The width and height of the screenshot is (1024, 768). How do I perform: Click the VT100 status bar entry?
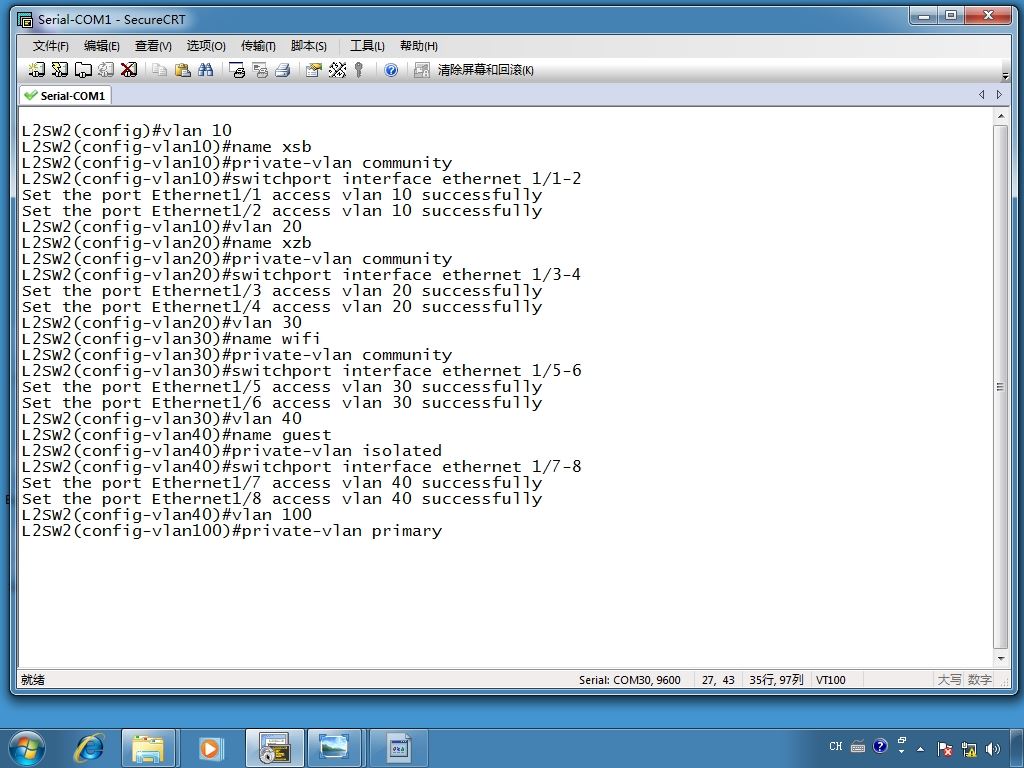click(x=831, y=680)
